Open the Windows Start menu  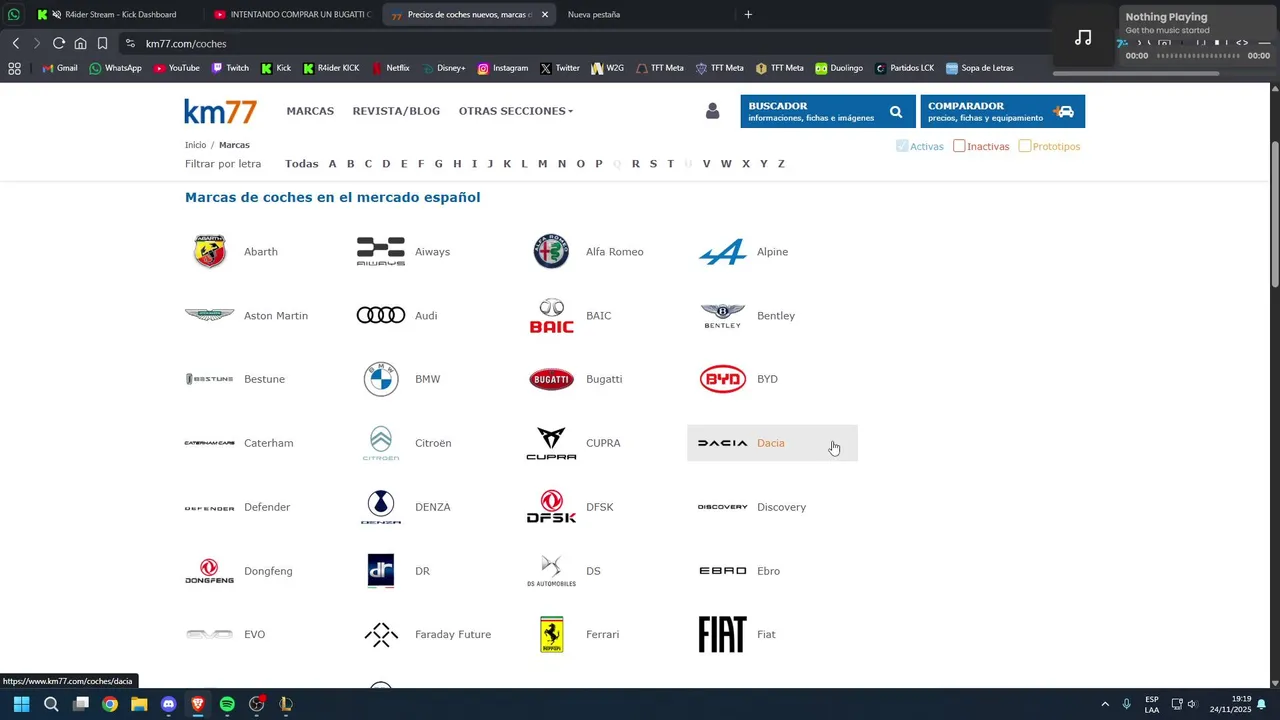[x=21, y=704]
